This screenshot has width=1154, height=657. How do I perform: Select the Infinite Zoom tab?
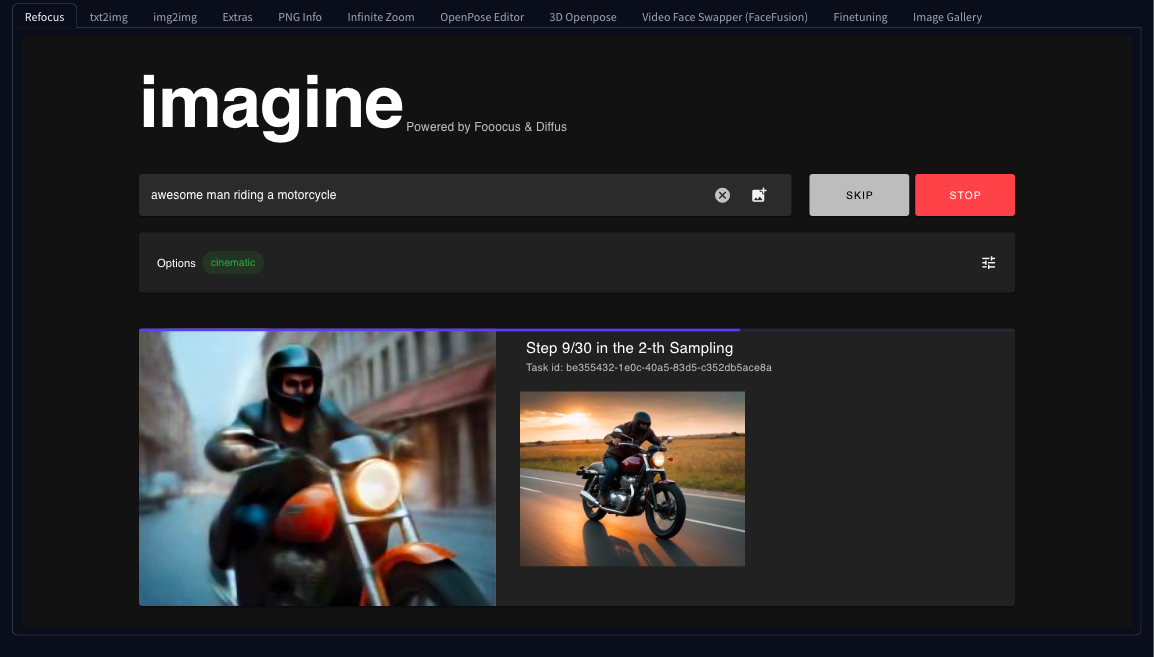[380, 16]
